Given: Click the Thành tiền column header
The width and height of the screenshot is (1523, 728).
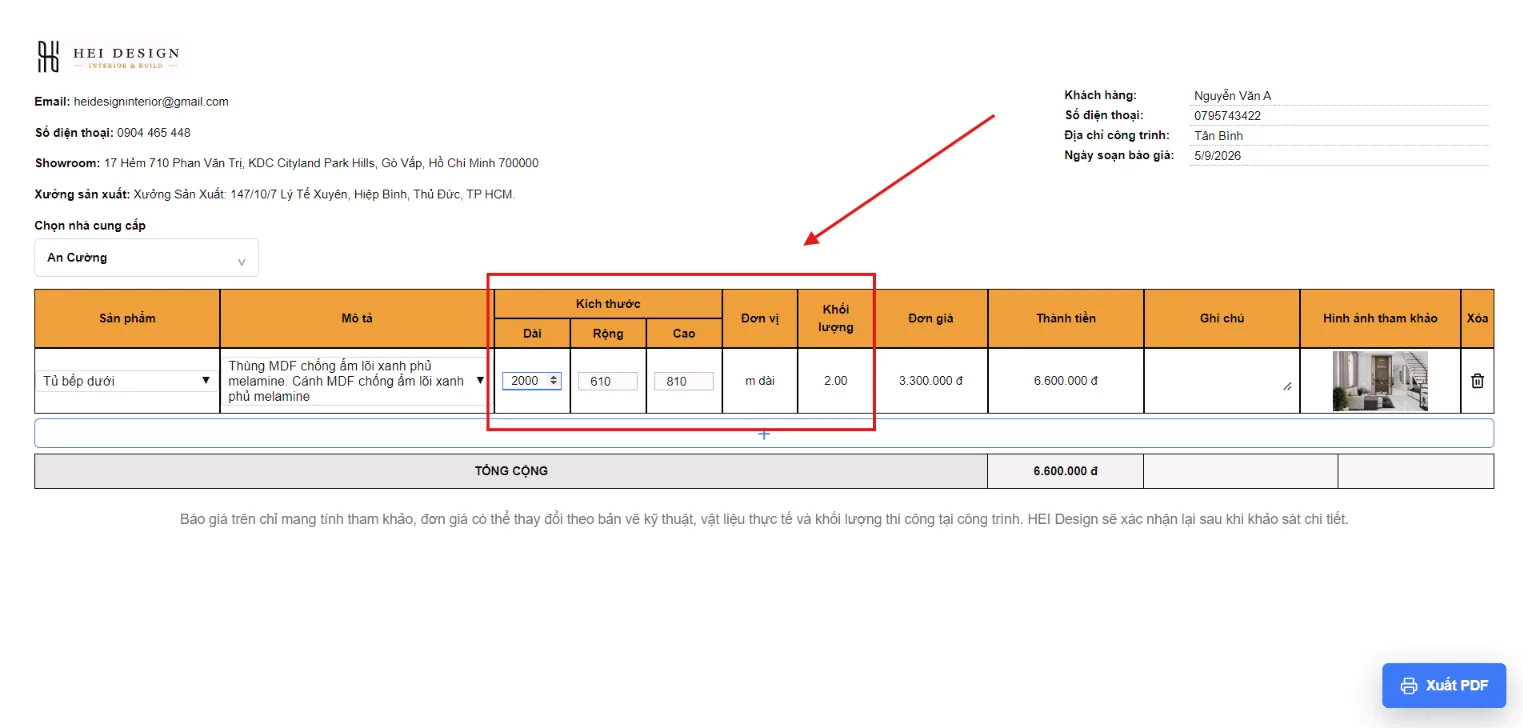Looking at the screenshot, I should tap(1066, 318).
